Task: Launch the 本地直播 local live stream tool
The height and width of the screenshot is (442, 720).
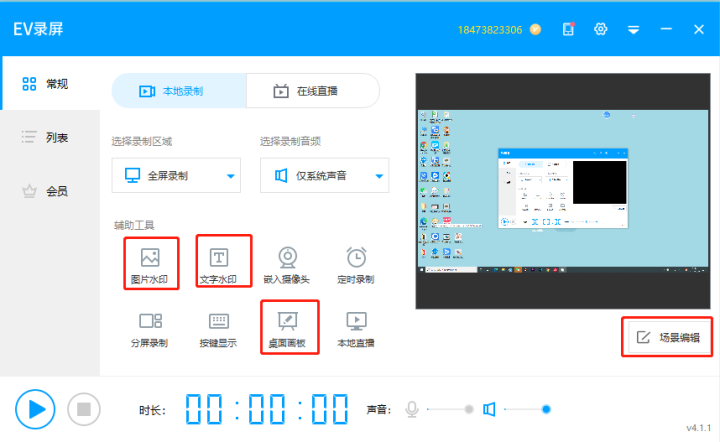Action: [356, 330]
